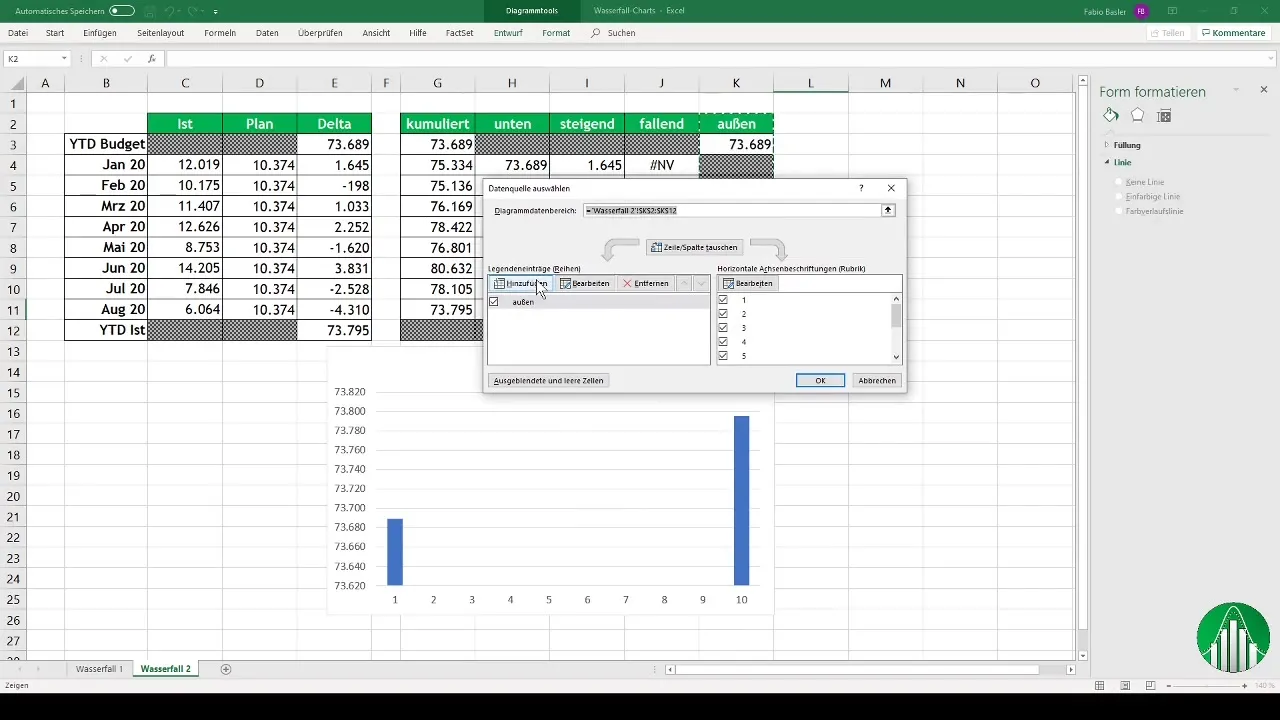Click the Save icon in title bar
This screenshot has height=720, width=1280.
149,11
